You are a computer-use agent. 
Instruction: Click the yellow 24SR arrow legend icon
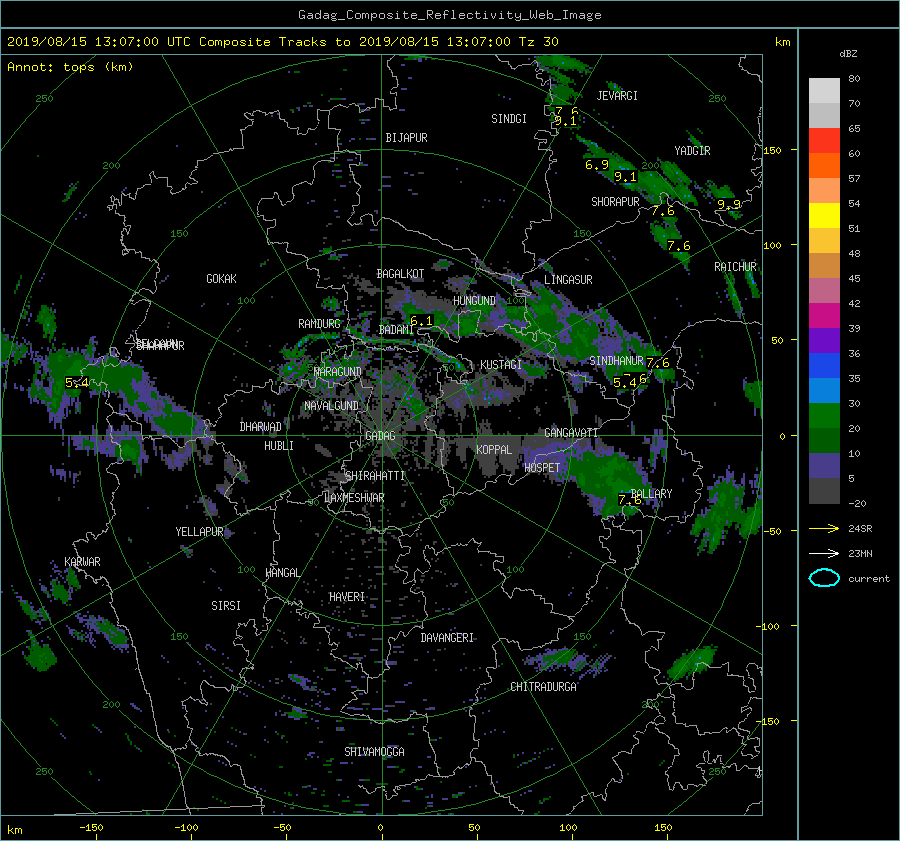click(824, 529)
